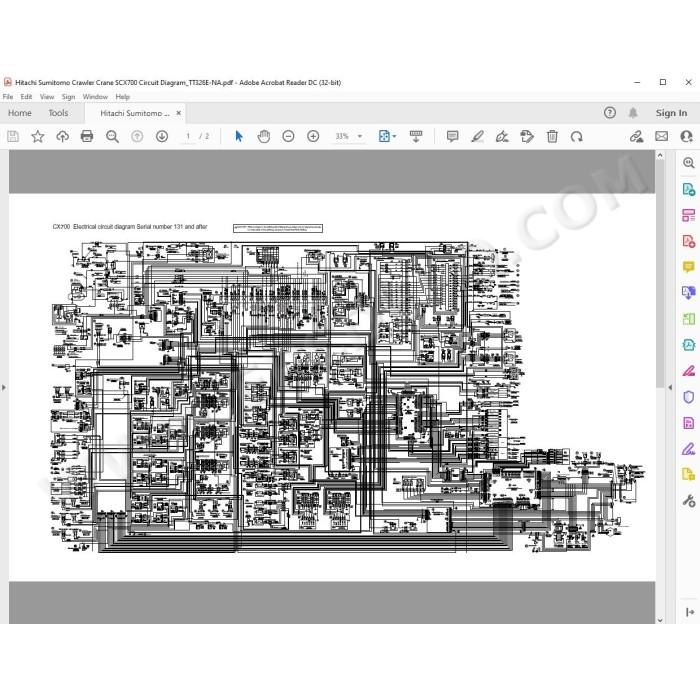Open Export PDF in right pane
Viewport: 700px width, 700px height.
(x=688, y=189)
